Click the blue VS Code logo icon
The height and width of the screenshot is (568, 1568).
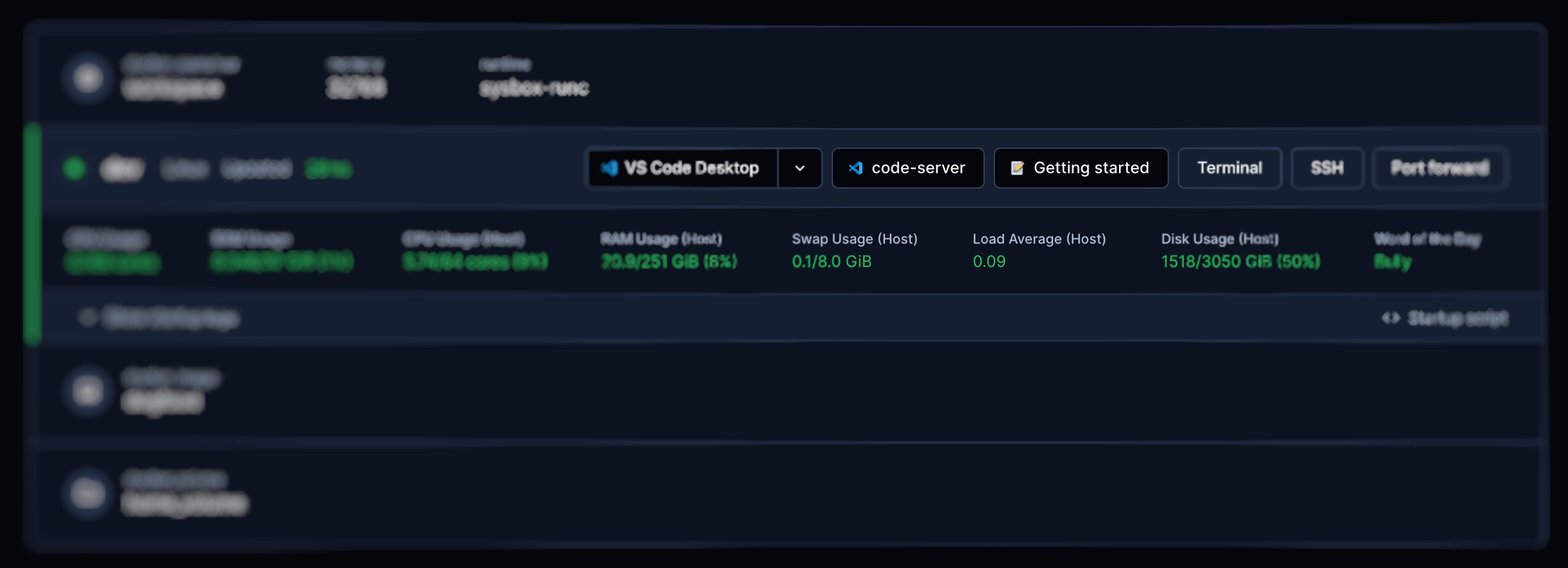point(609,168)
